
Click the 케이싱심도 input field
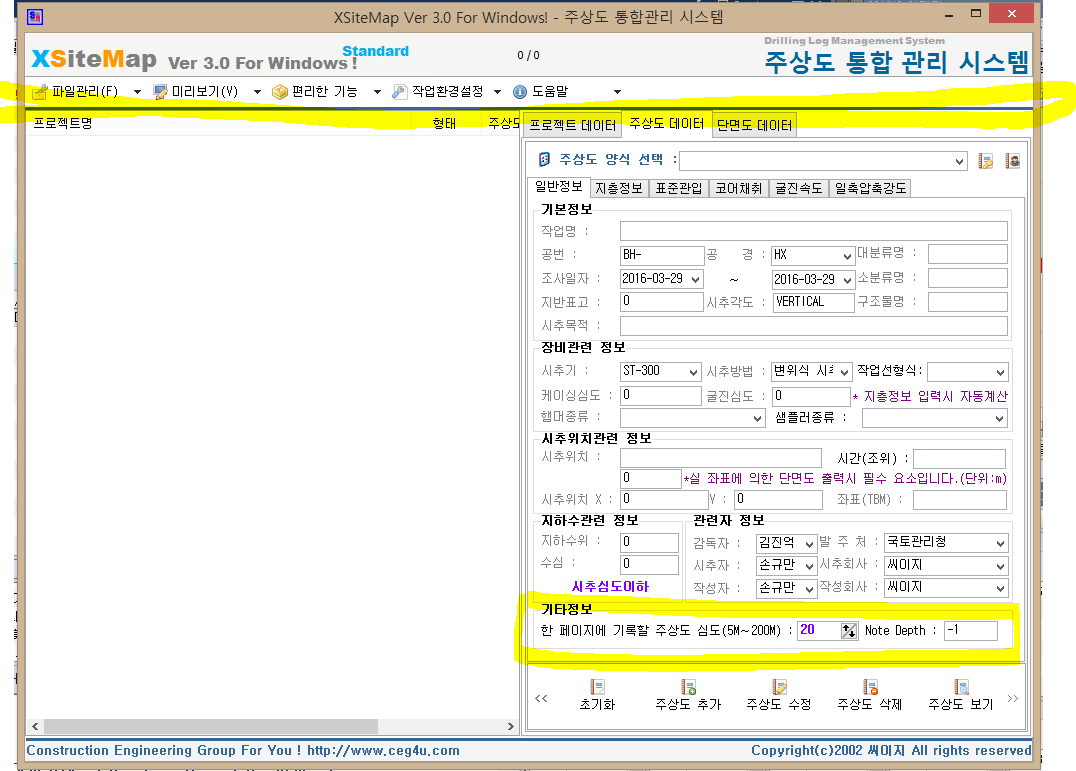tap(661, 396)
